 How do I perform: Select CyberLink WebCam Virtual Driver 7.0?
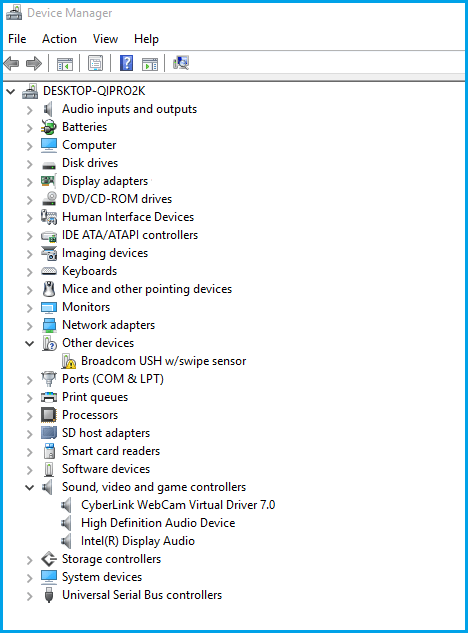[178, 505]
